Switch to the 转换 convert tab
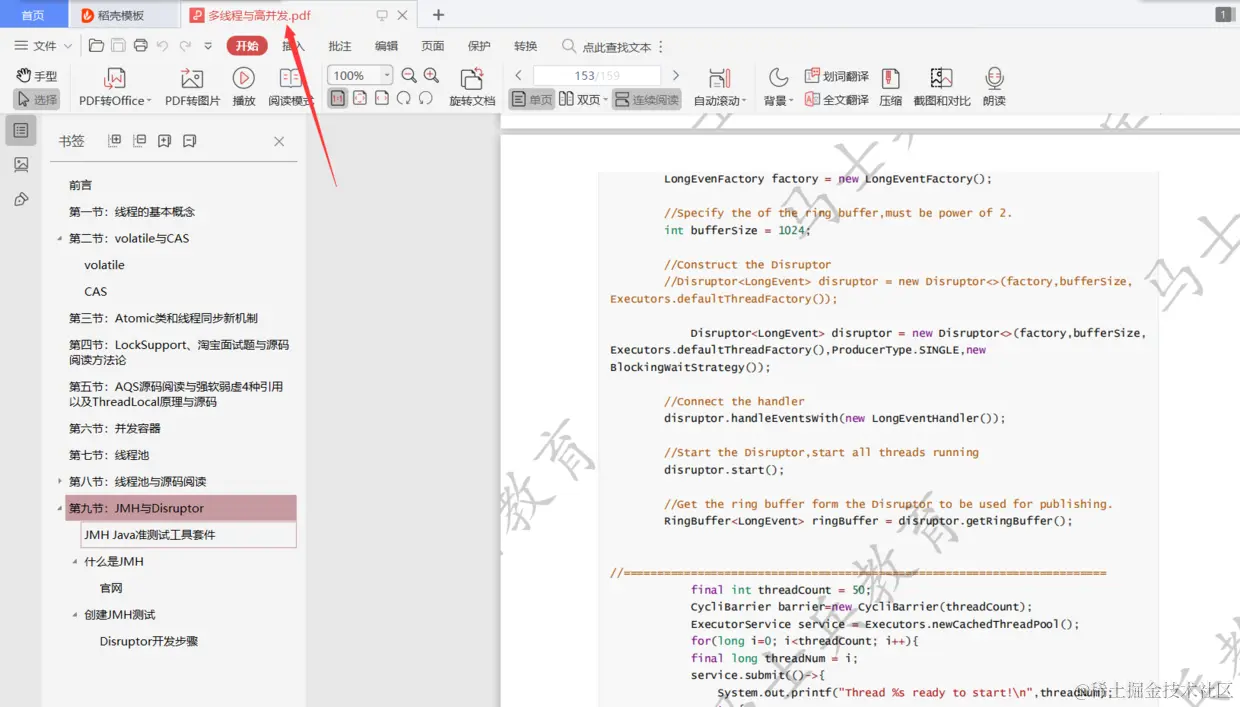 [525, 46]
